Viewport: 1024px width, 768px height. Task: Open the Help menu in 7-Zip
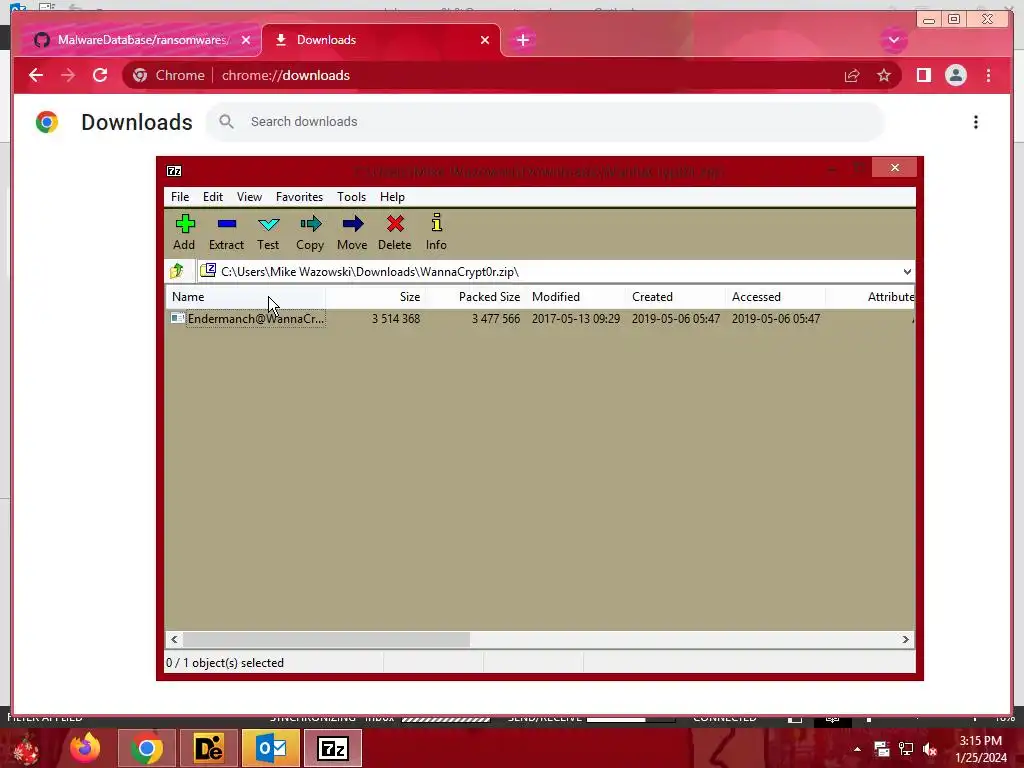point(392,197)
